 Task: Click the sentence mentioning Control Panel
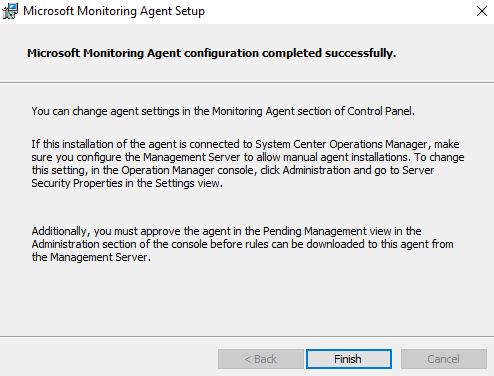(223, 111)
